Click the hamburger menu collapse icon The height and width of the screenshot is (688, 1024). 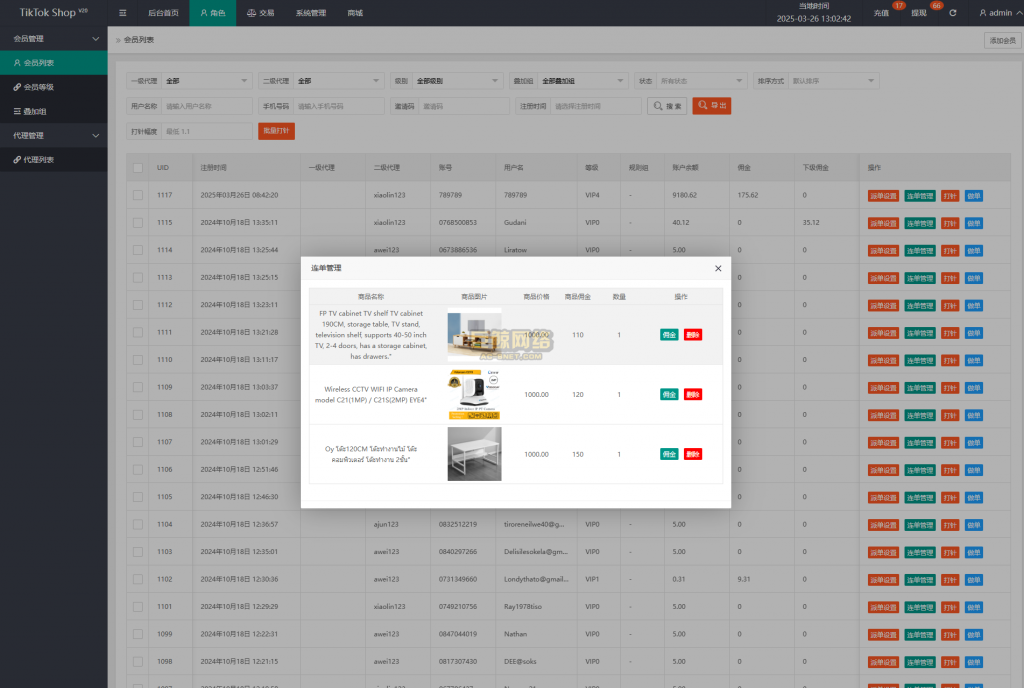point(122,13)
